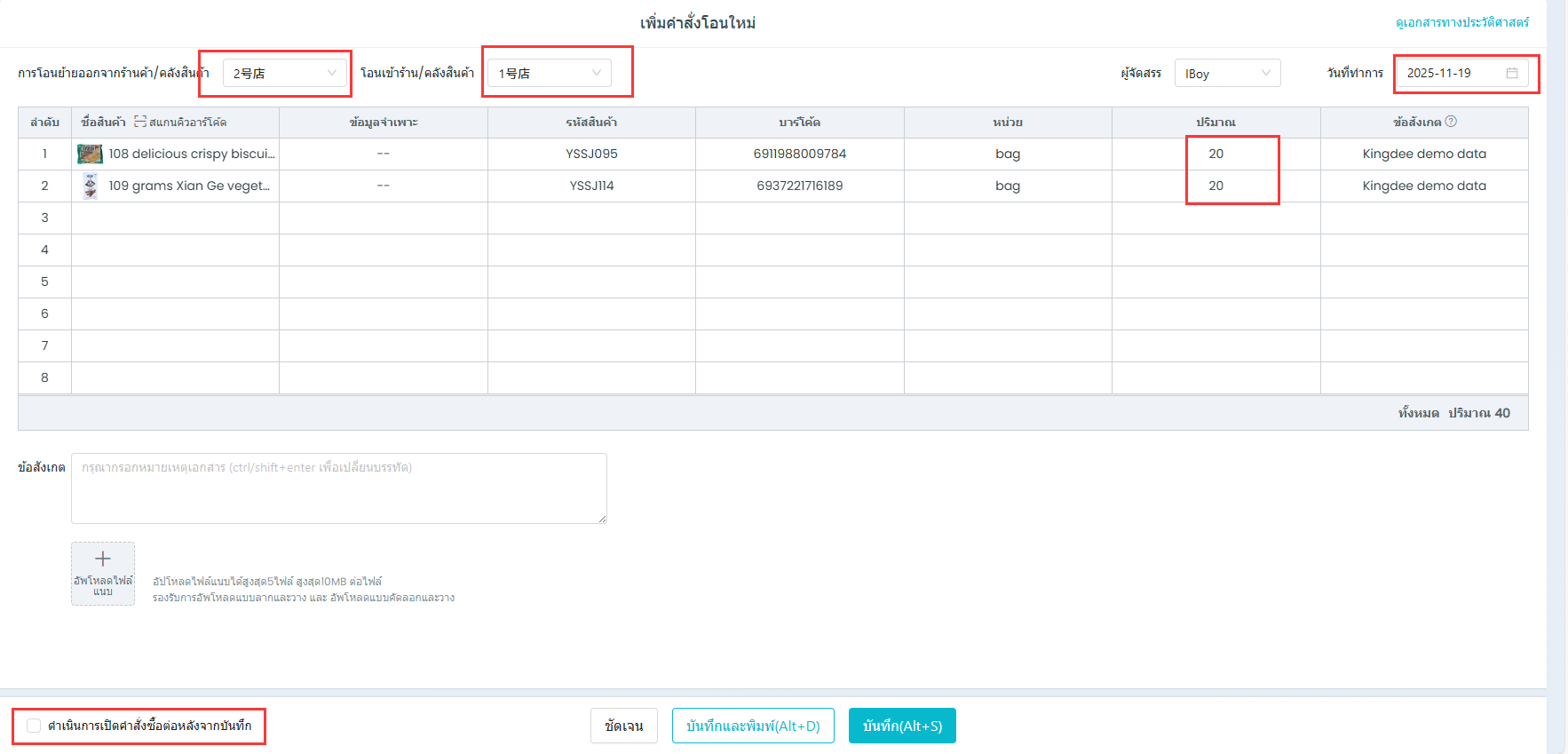Open the IBoy allocator dropdown

click(x=1227, y=73)
